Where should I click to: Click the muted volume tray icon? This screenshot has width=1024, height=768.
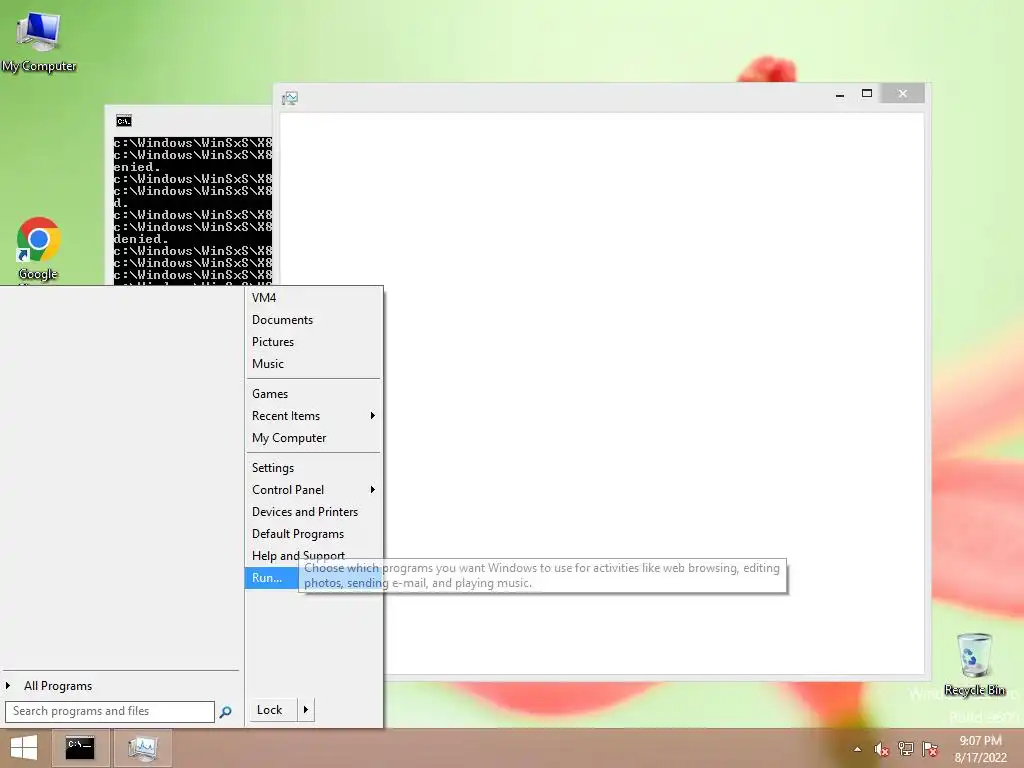coord(882,749)
